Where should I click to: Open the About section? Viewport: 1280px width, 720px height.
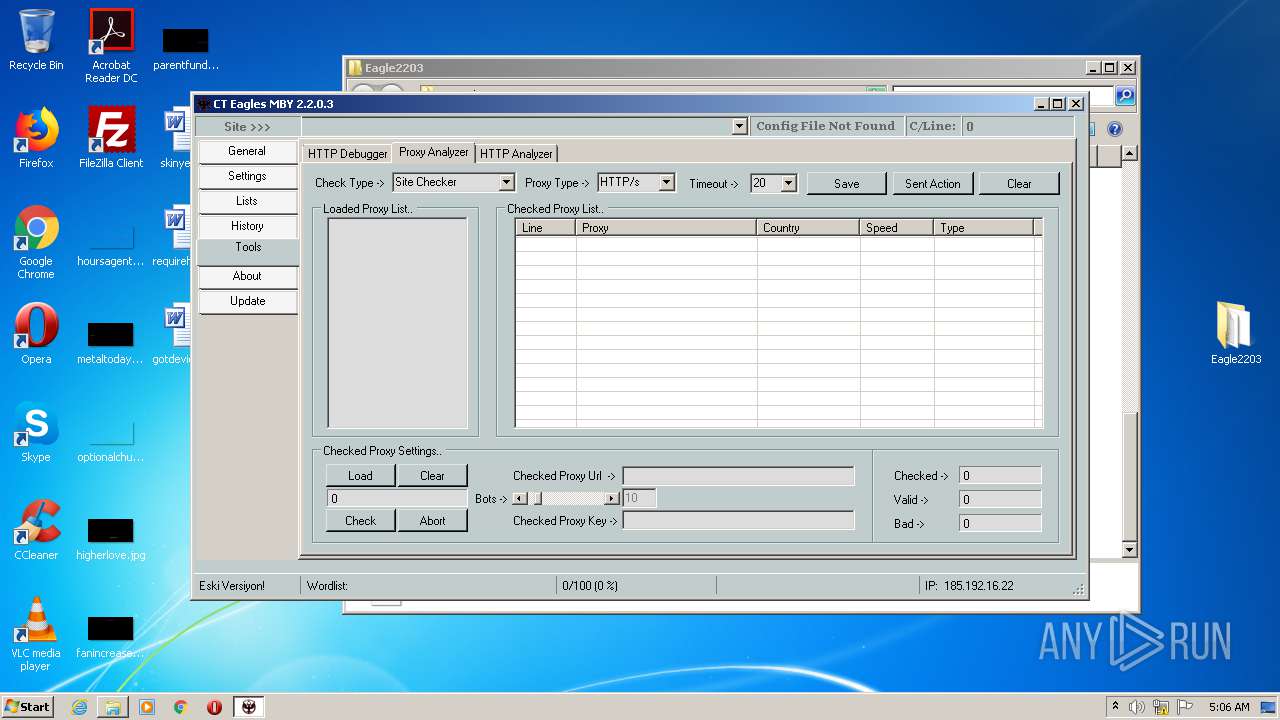click(247, 276)
